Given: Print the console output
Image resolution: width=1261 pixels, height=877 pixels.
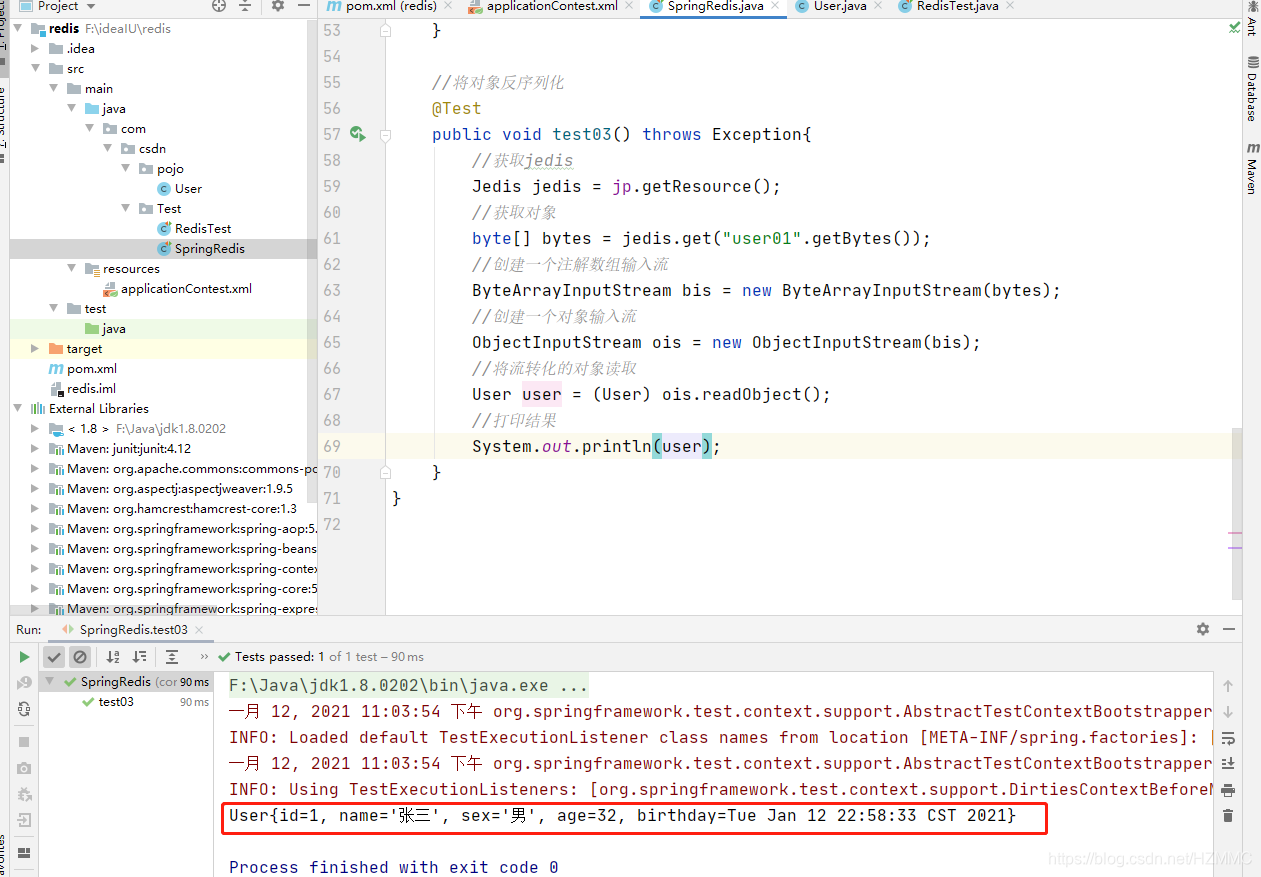Looking at the screenshot, I should [1228, 790].
